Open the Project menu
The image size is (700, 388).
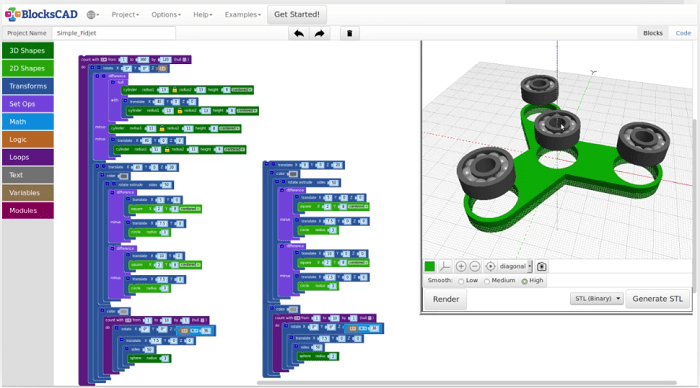pos(125,15)
